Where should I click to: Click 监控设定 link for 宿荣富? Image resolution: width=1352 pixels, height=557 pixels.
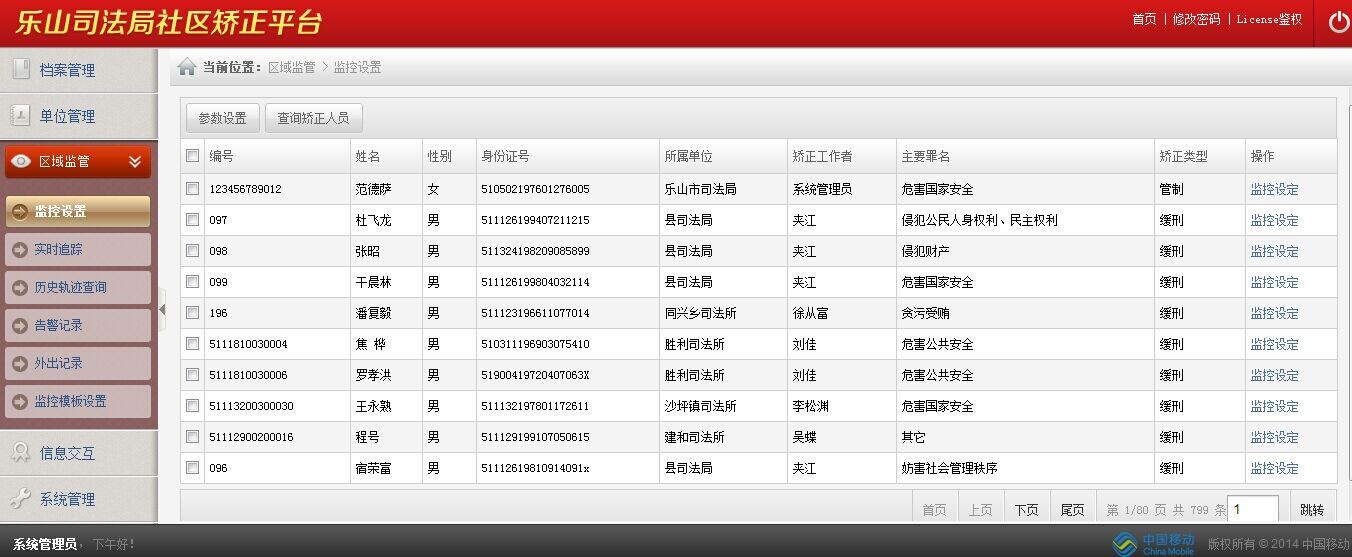(x=1274, y=468)
